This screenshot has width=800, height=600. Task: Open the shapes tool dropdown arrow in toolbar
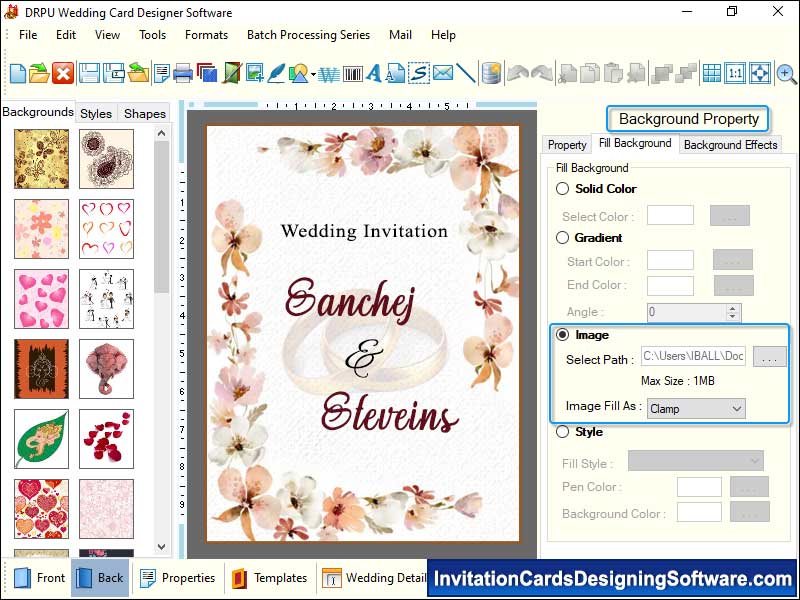pyautogui.click(x=313, y=74)
